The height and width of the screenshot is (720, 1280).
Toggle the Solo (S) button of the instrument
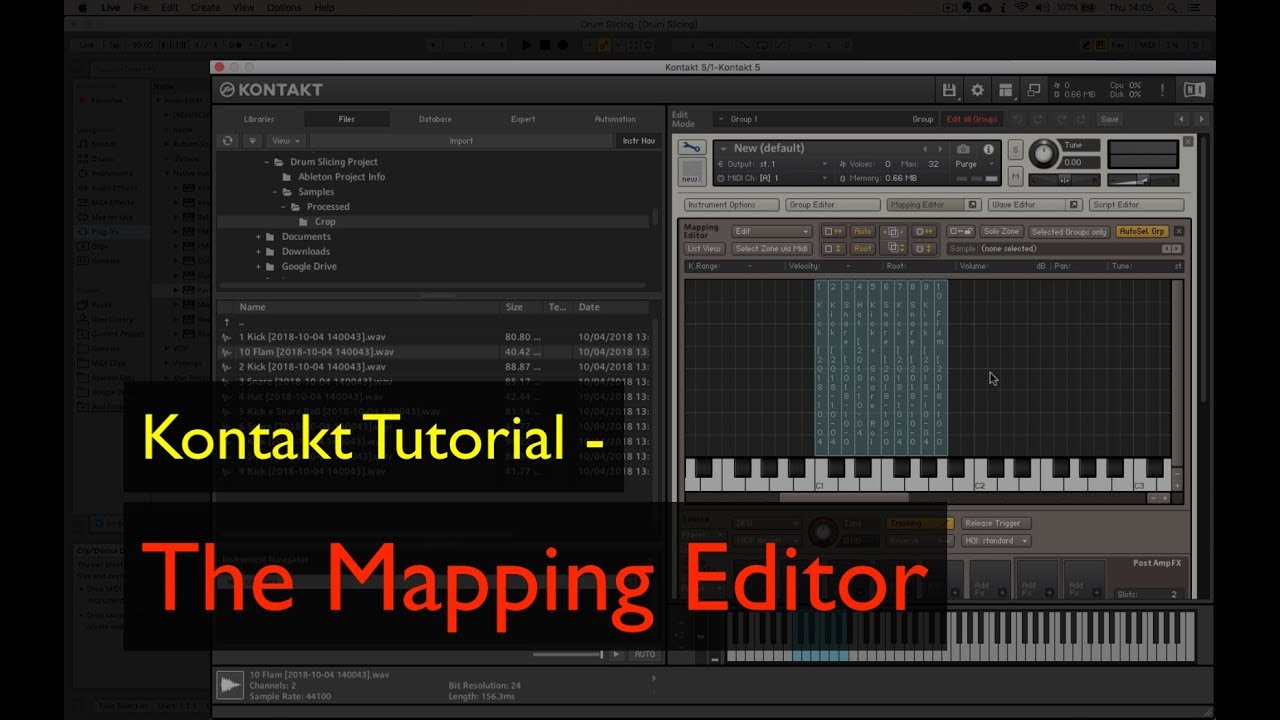point(1015,150)
